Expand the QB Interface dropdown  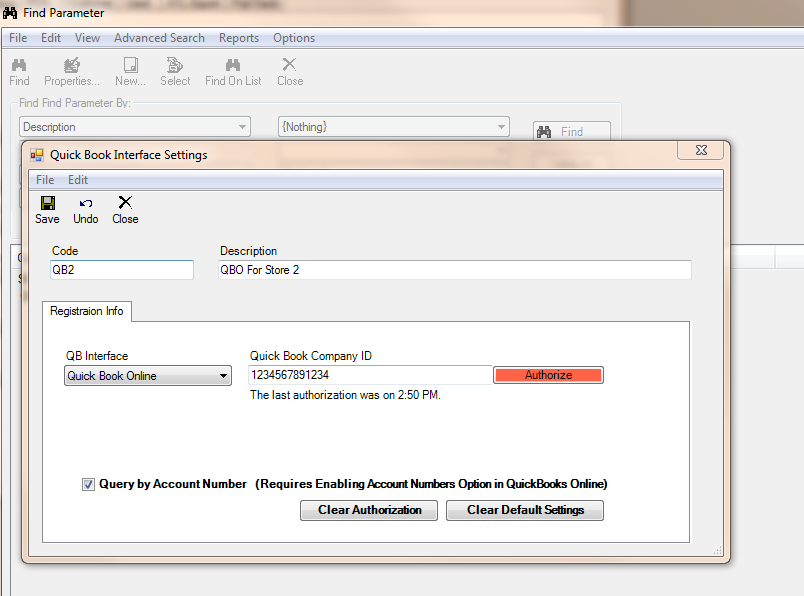[x=224, y=376]
